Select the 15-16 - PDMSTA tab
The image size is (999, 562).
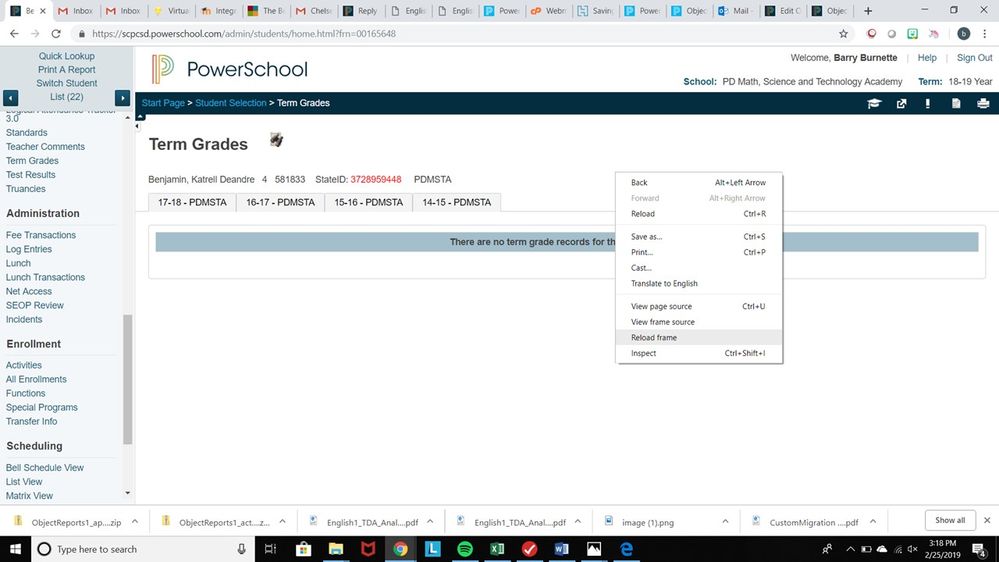368,202
